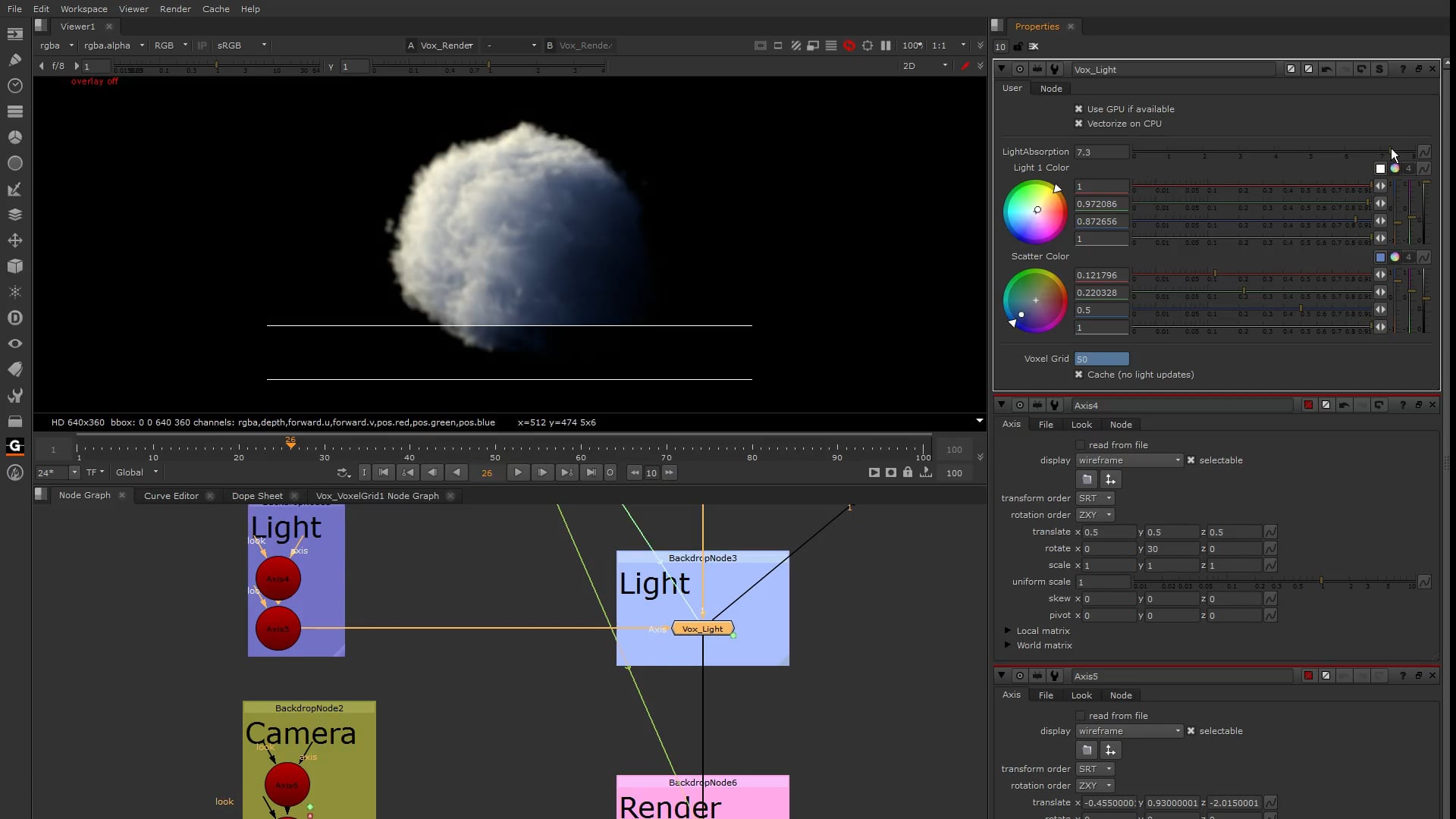Go to first frame button
The image size is (1456, 819).
coord(384,472)
